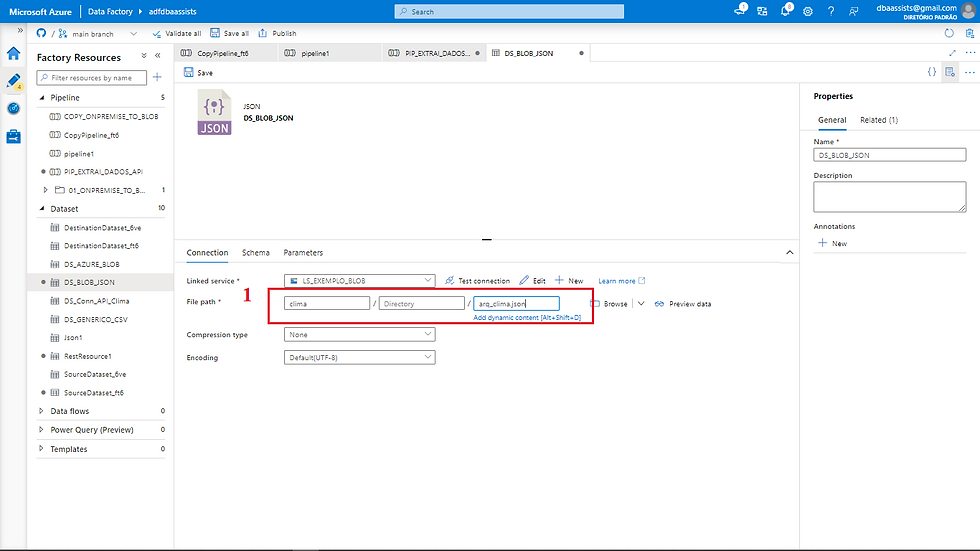Collapse the Factory Resources panel

coord(158,56)
